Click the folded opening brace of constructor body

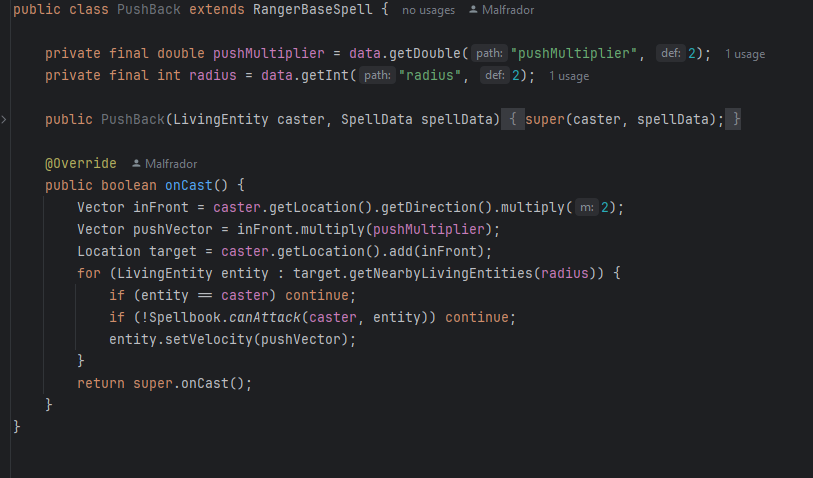click(x=513, y=120)
